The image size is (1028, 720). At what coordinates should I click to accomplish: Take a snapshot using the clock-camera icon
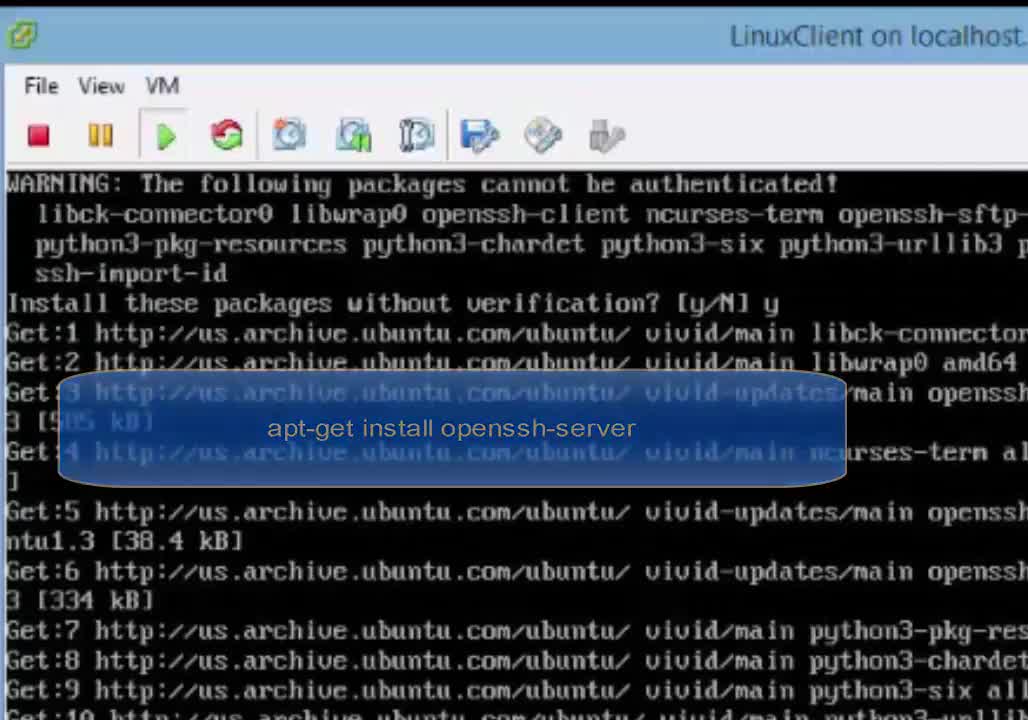289,134
